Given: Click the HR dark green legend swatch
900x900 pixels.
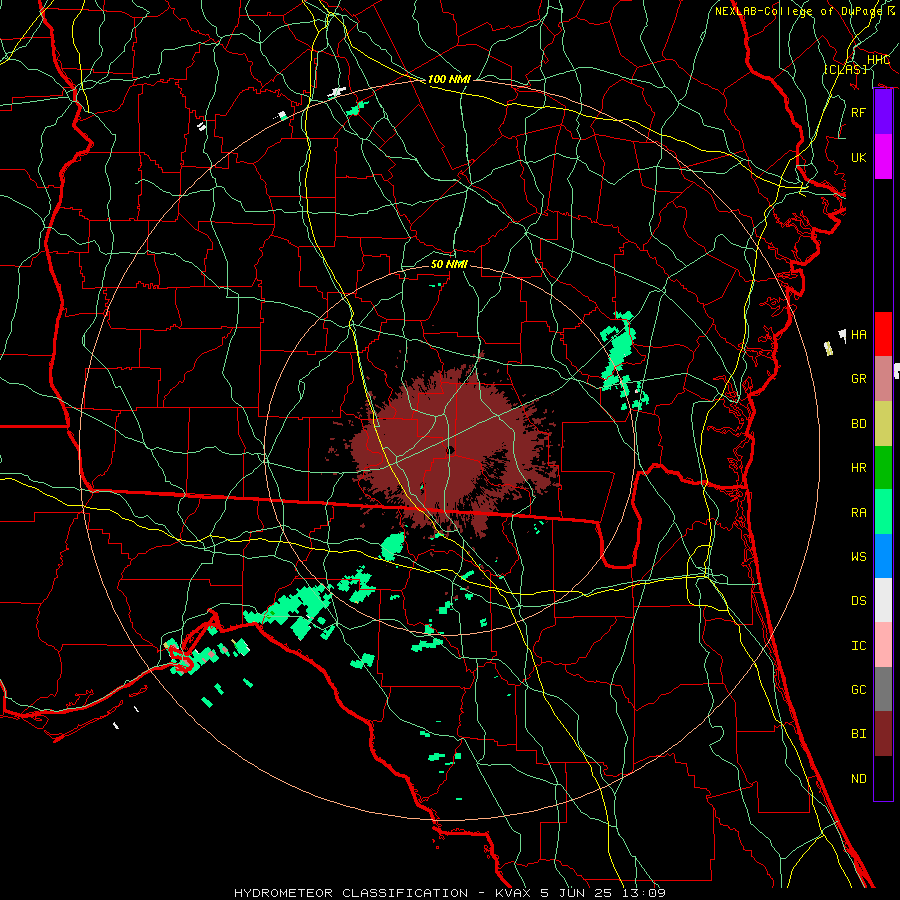Looking at the screenshot, I should pyautogui.click(x=883, y=468).
